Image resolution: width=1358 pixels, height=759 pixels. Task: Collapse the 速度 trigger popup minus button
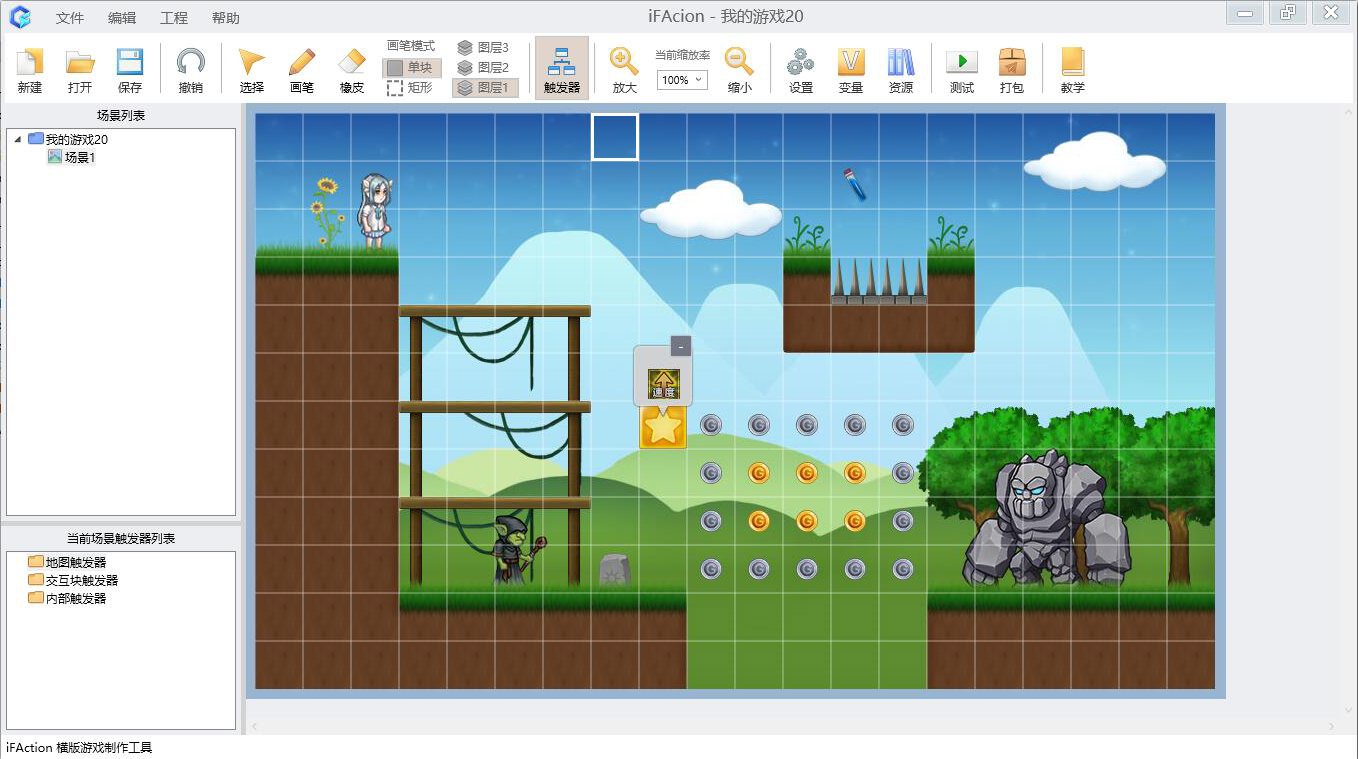click(x=681, y=347)
